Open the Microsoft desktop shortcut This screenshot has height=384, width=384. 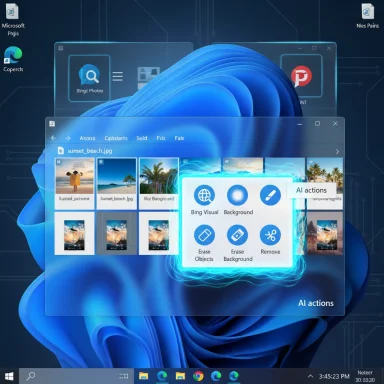click(13, 19)
